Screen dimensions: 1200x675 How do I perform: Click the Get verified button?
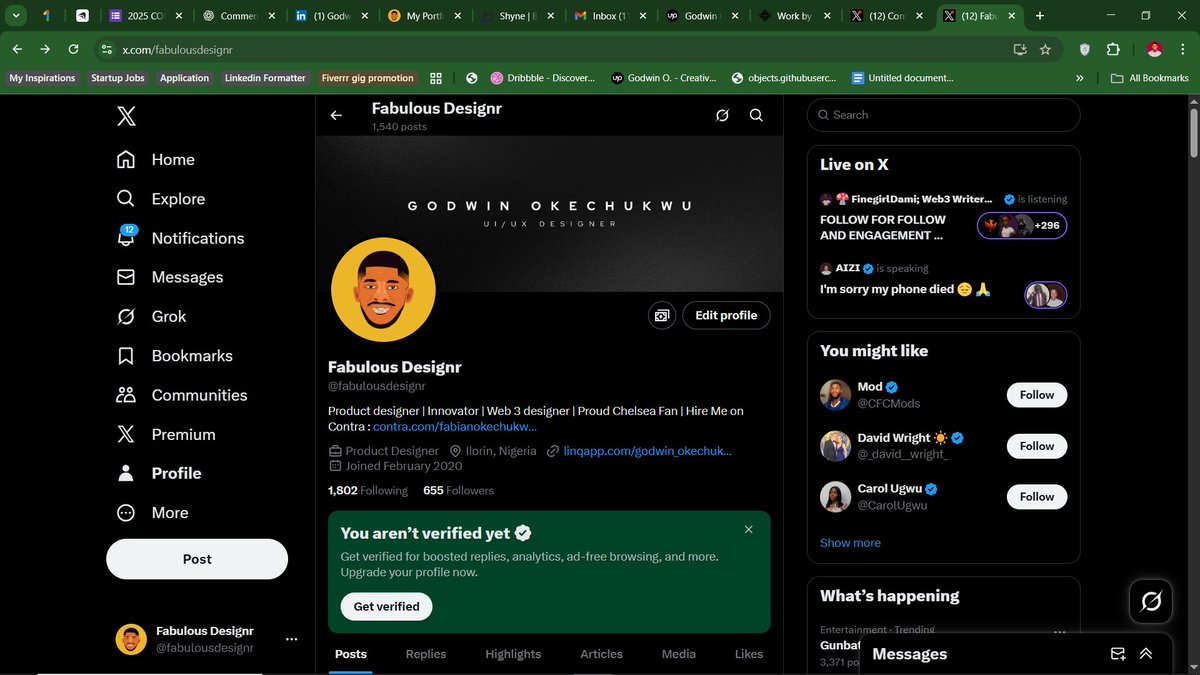(387, 606)
